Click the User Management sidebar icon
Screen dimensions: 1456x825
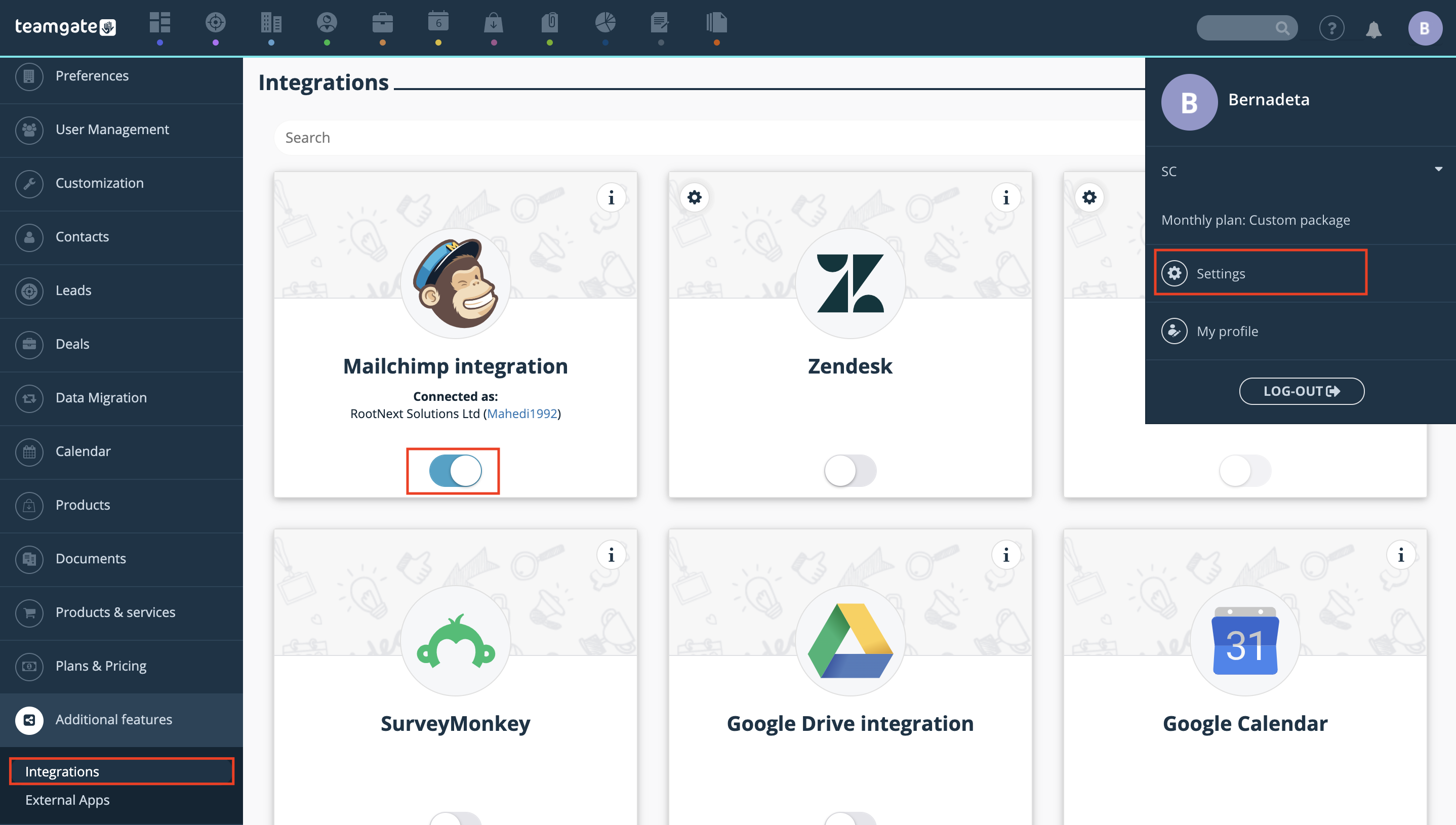pos(29,130)
